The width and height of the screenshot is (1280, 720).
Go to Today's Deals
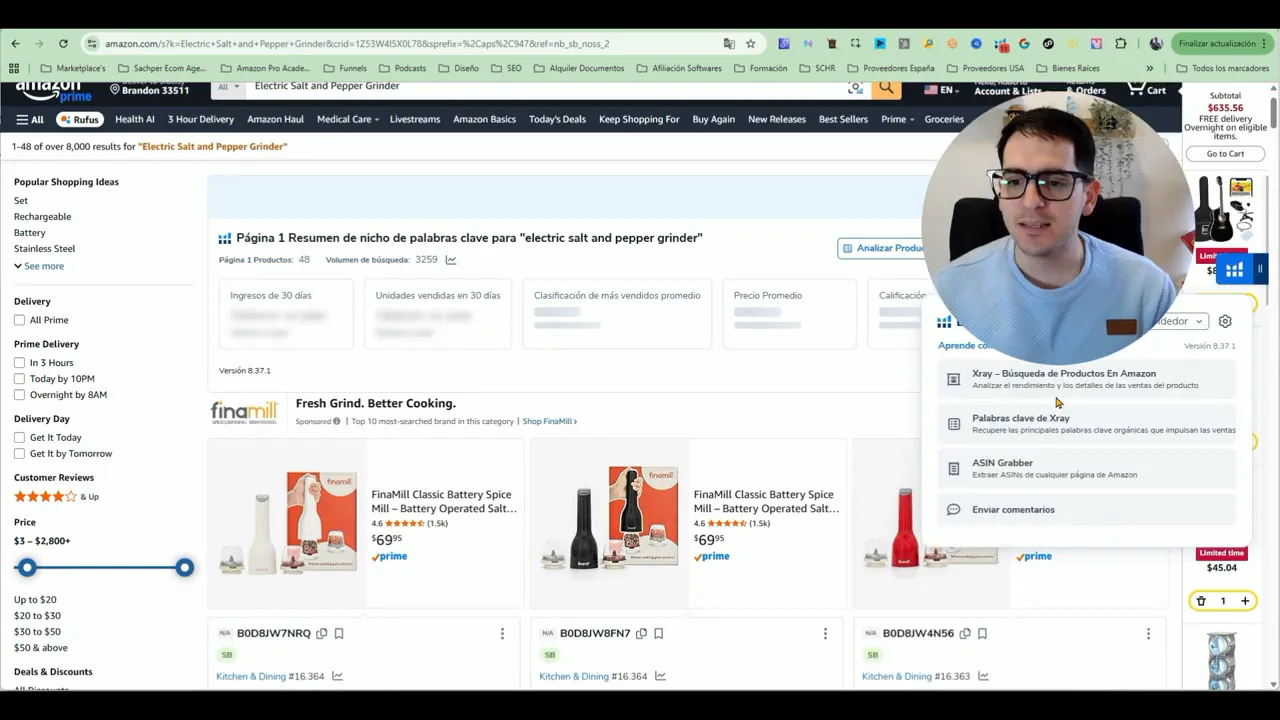click(557, 119)
